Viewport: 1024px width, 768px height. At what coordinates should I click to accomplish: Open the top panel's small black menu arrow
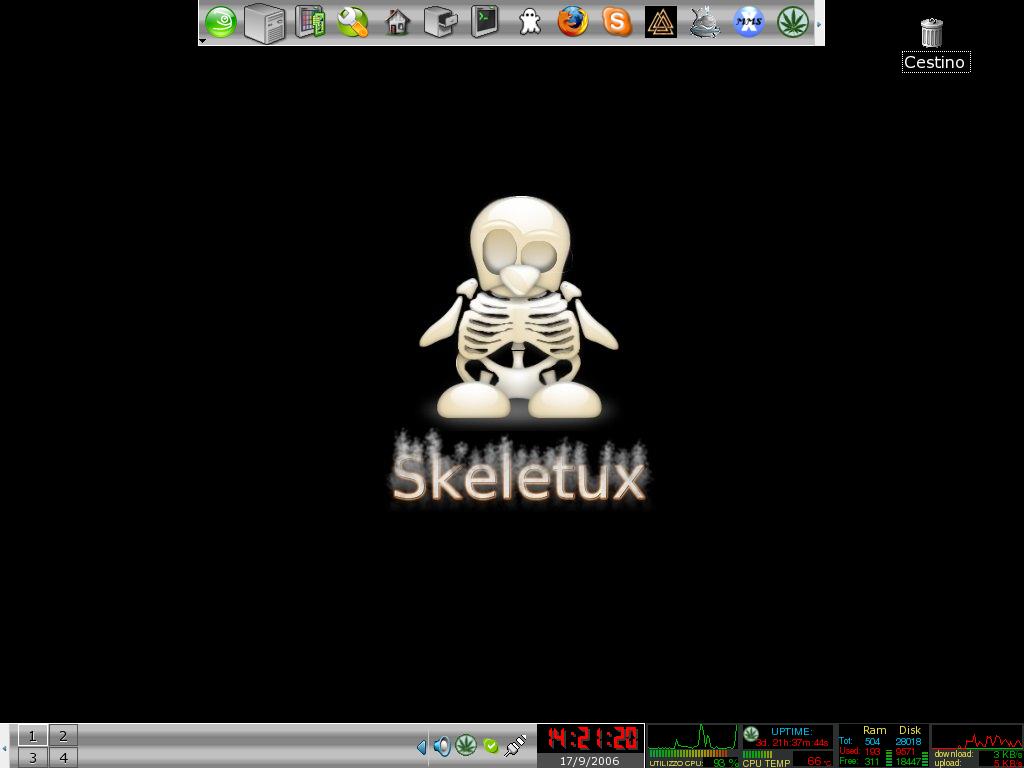tap(202, 41)
